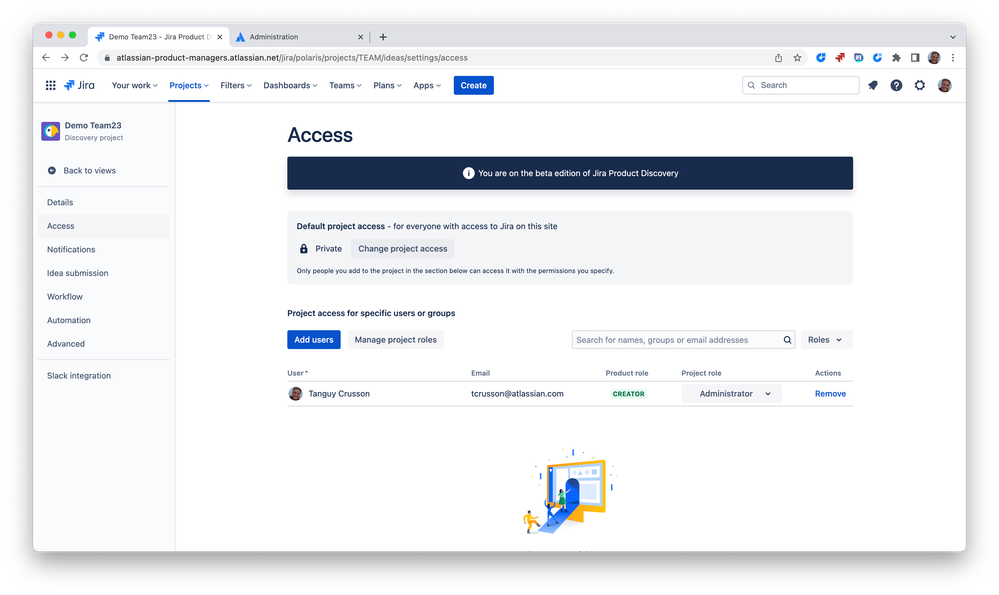Open the app switcher grid icon
The width and height of the screenshot is (999, 595).
[x=50, y=85]
